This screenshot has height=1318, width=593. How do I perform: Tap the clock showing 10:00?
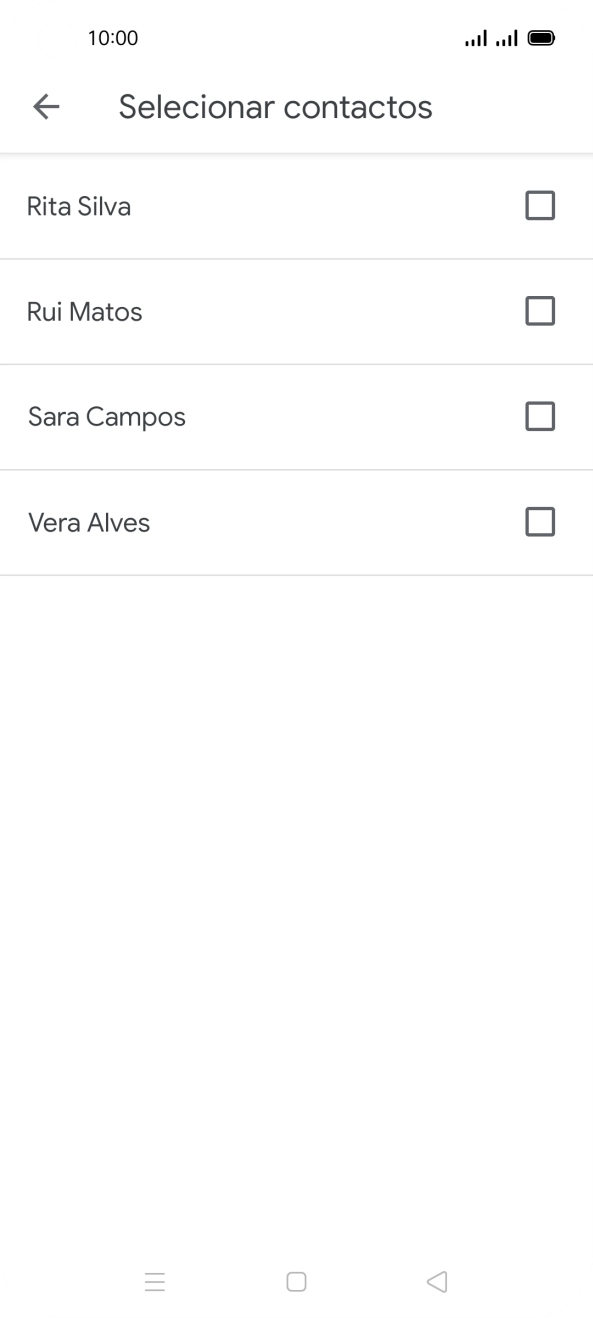(116, 38)
